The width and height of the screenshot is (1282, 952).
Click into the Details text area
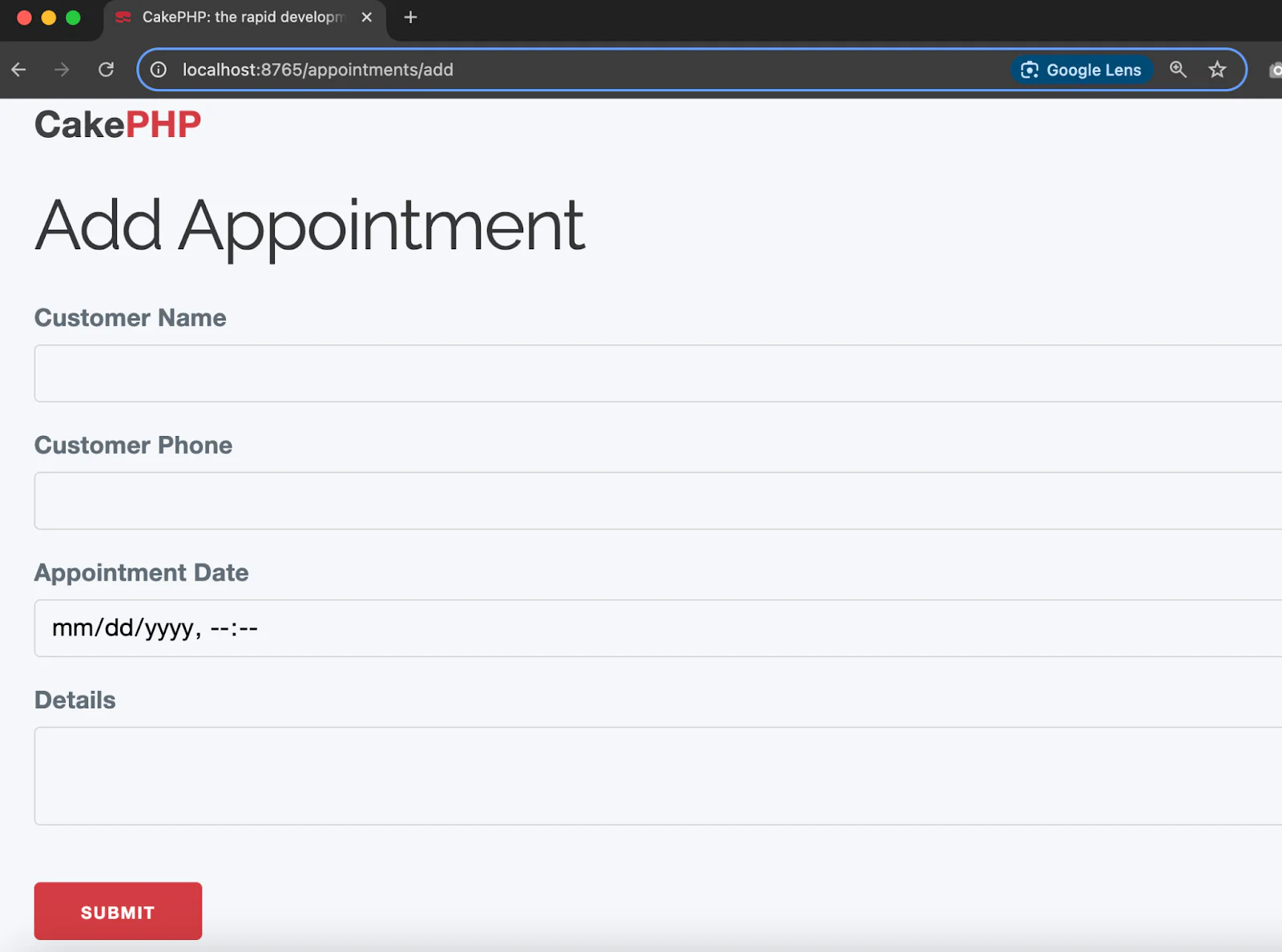pos(658,776)
